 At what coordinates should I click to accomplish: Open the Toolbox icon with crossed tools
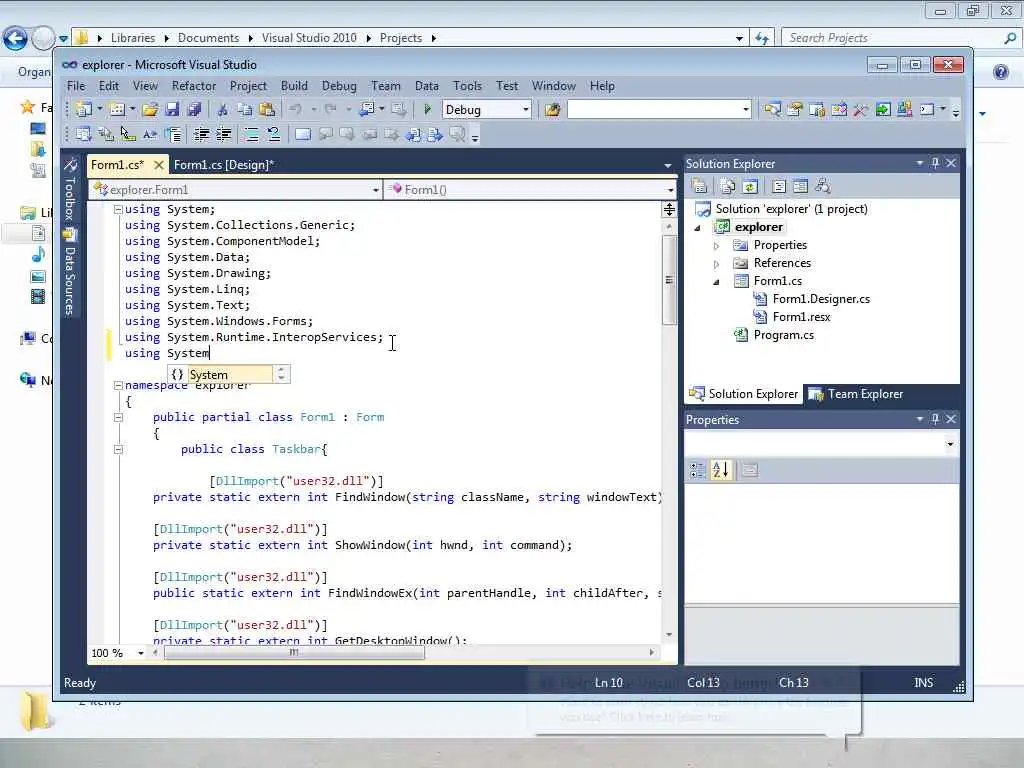click(x=861, y=110)
